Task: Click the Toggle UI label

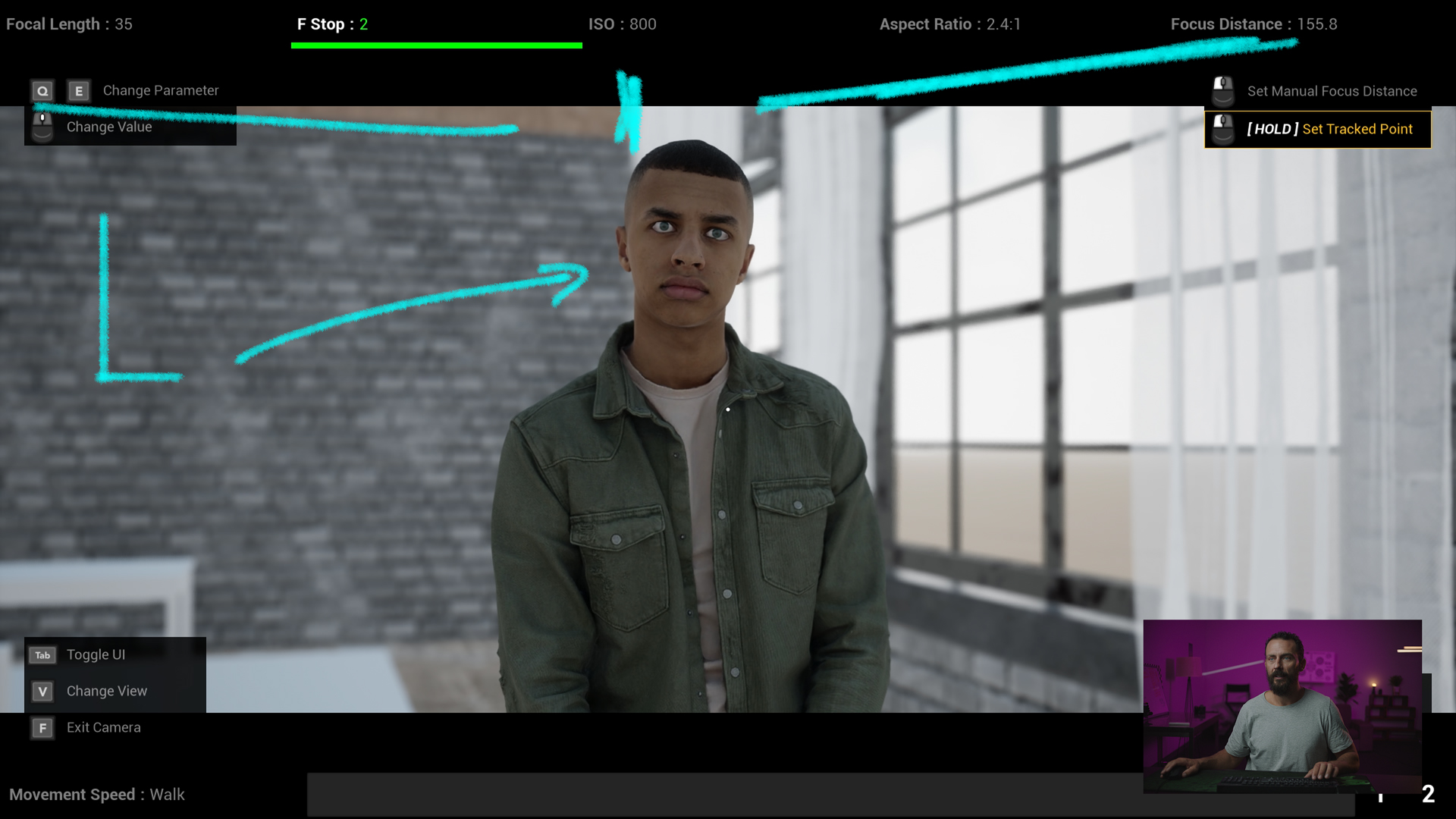Action: point(96,654)
